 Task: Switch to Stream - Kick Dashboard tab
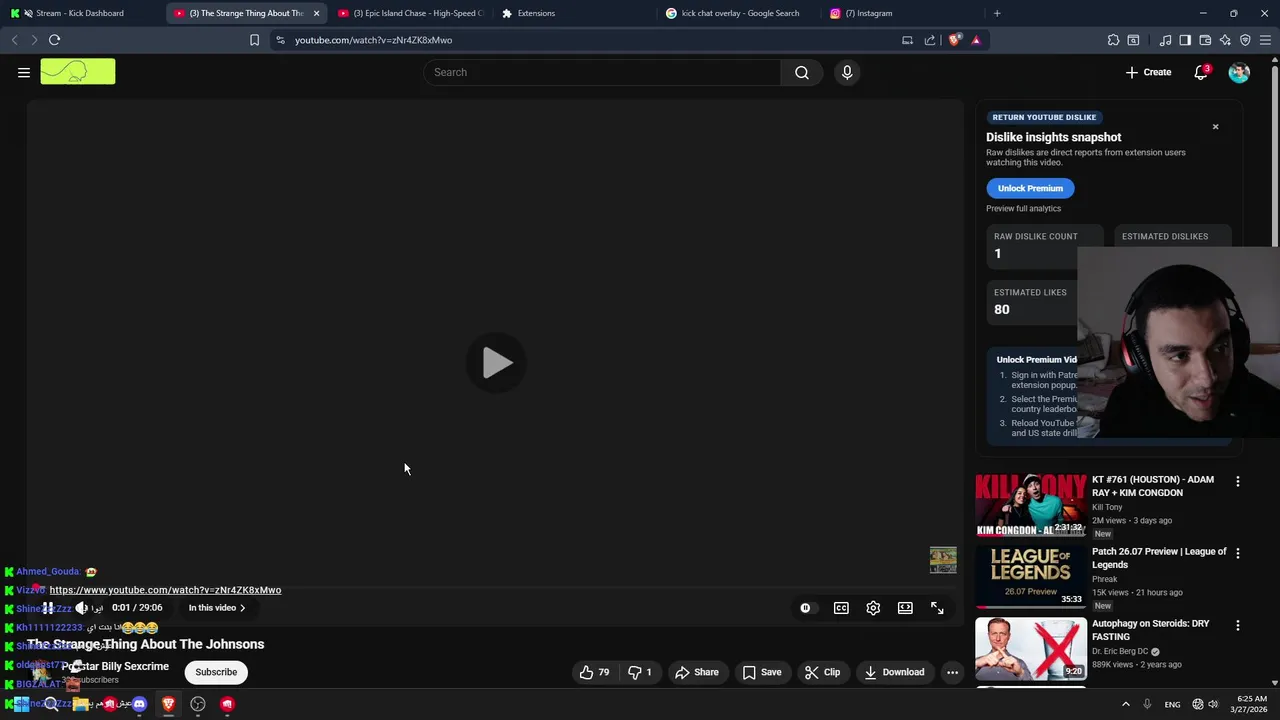point(80,13)
